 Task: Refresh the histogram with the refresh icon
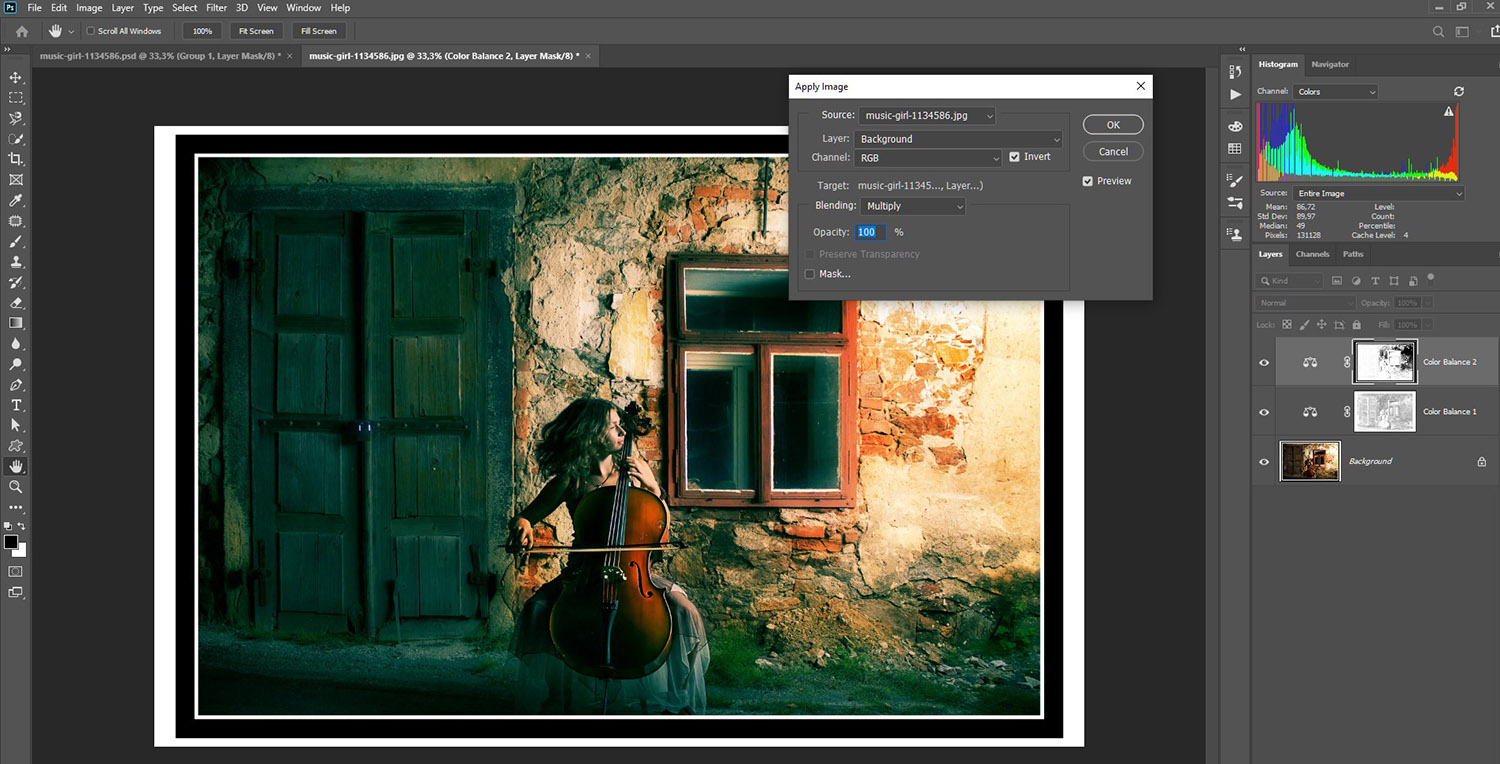(1459, 91)
